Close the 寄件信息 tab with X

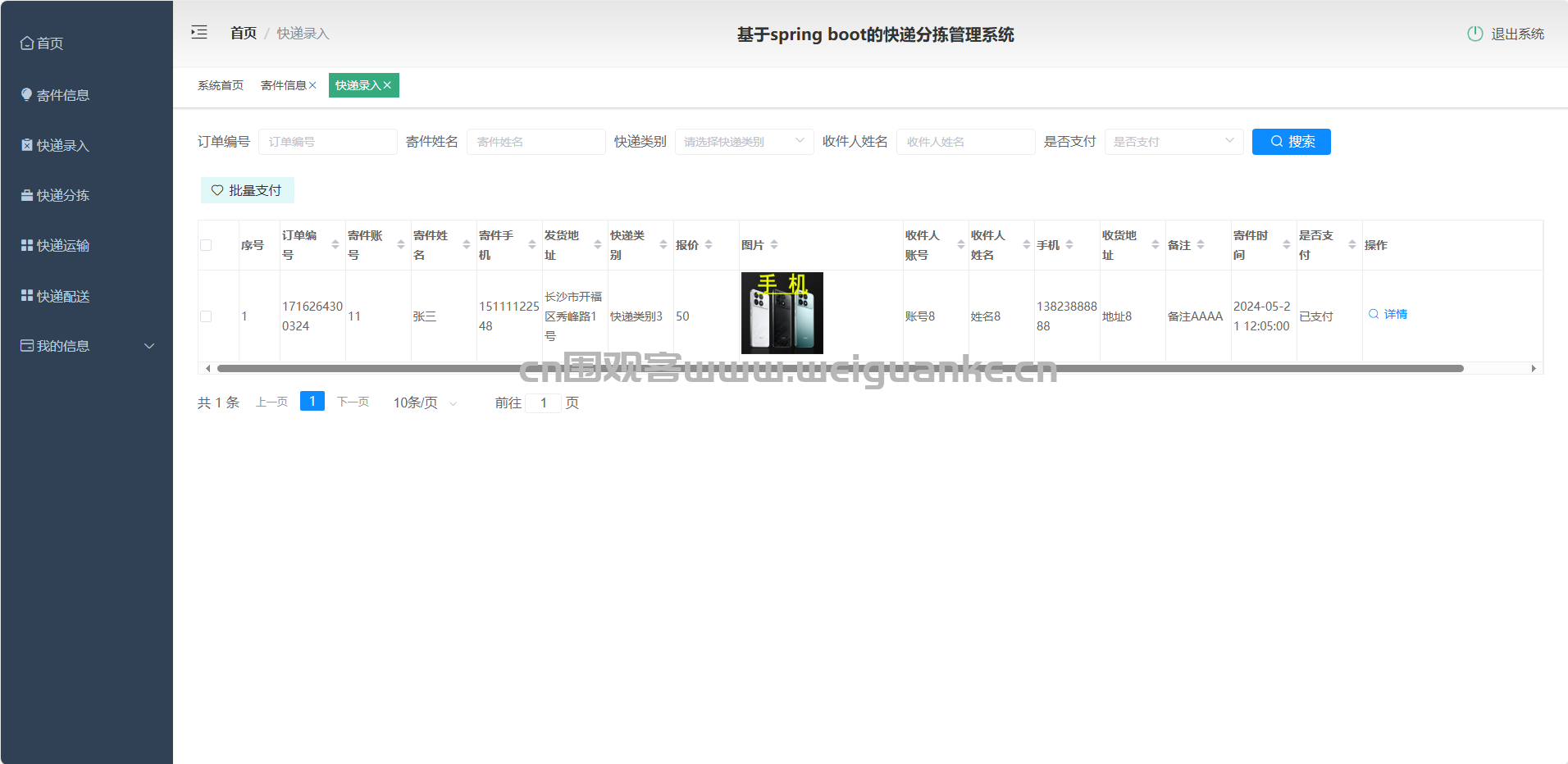pos(312,85)
